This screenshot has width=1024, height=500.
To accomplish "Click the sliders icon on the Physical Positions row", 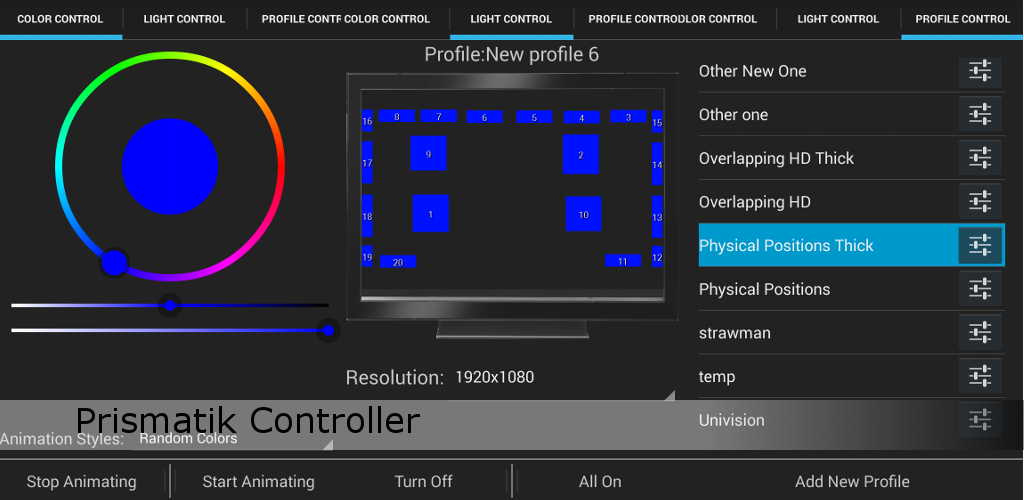I will pyautogui.click(x=980, y=289).
